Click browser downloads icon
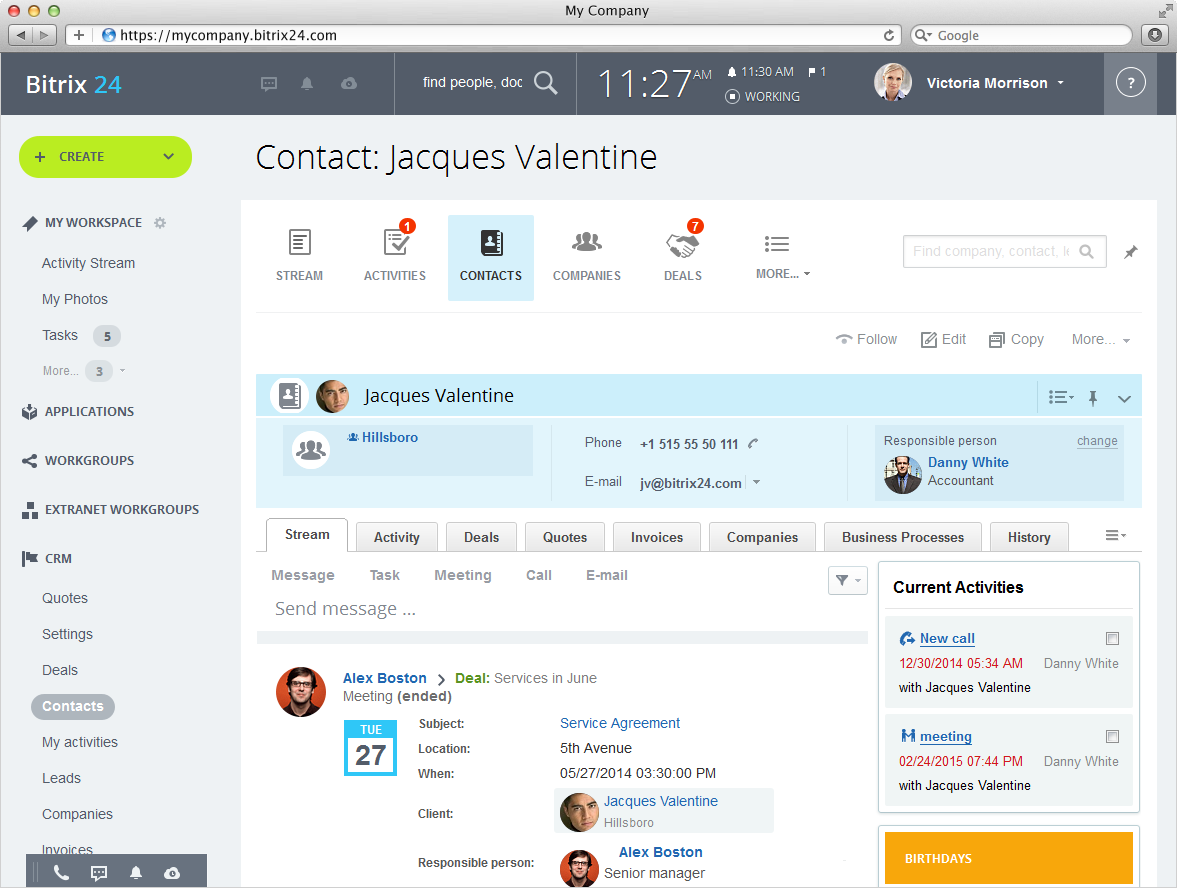Screen dimensions: 1177x888 point(1154,35)
